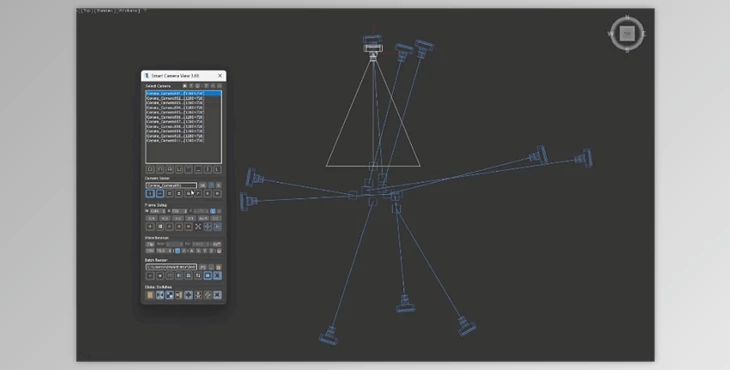730x370 pixels.
Task: Click the Far clipping value field
Action: 200,244
